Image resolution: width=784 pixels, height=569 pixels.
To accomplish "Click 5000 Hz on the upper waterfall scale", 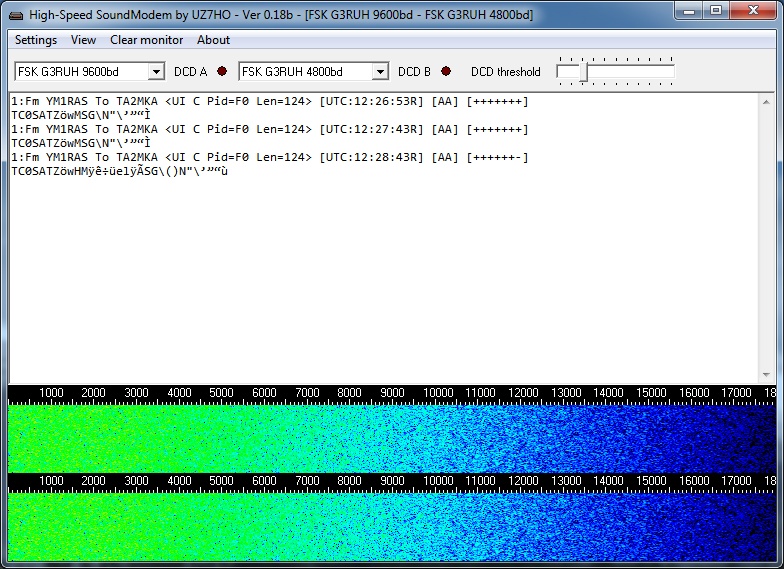I will pyautogui.click(x=221, y=393).
